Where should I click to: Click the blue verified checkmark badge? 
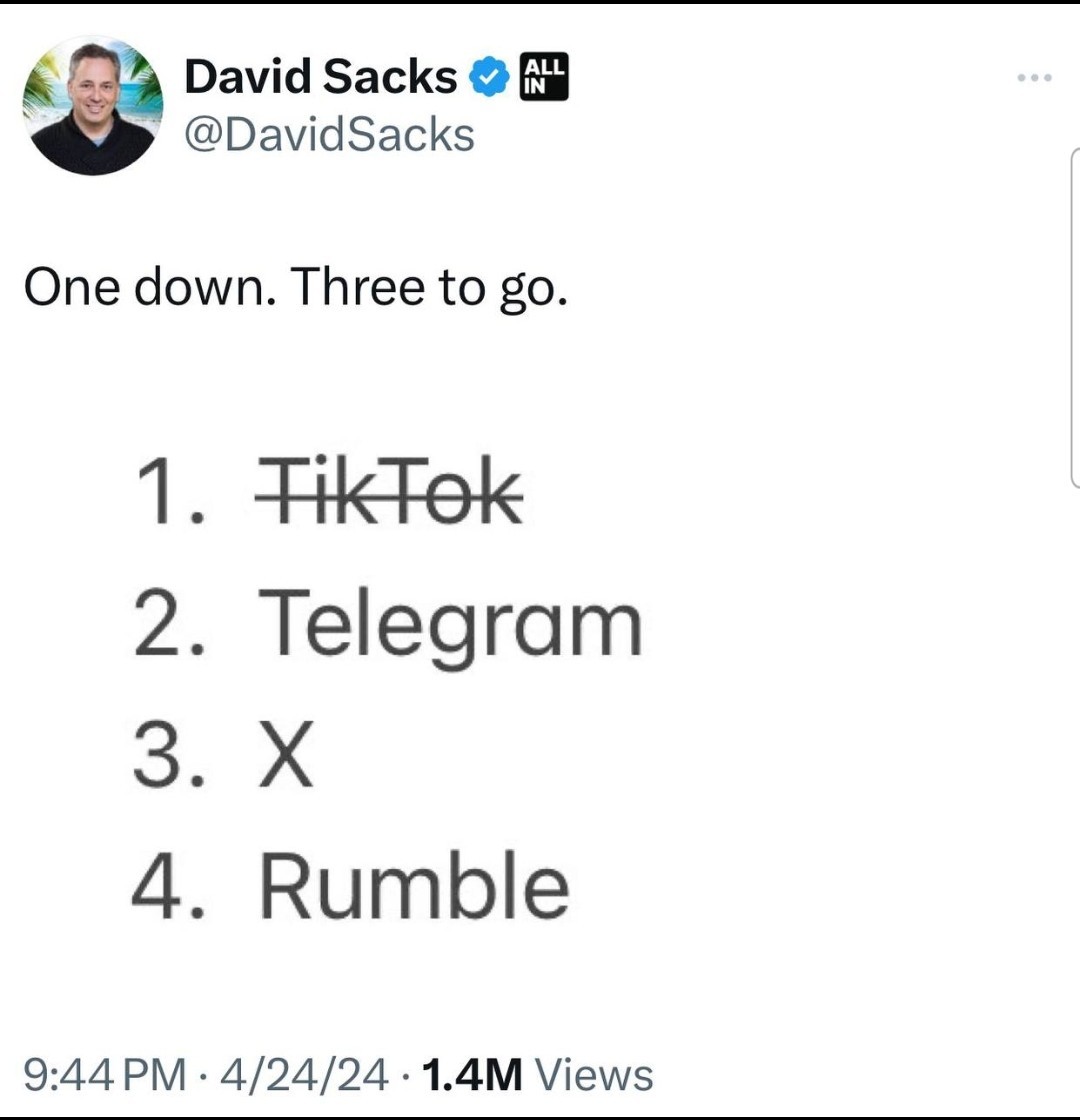tap(489, 76)
